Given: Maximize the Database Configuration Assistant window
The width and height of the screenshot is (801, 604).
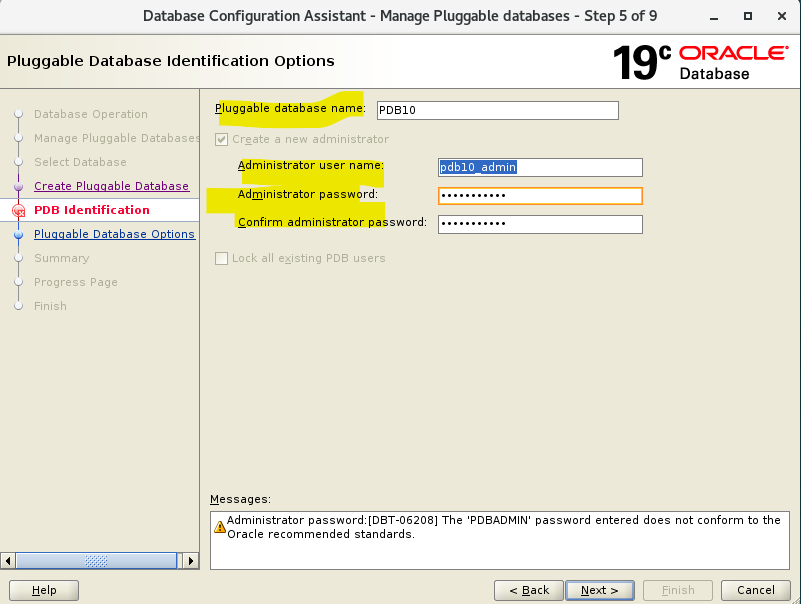Looking at the screenshot, I should point(748,16).
